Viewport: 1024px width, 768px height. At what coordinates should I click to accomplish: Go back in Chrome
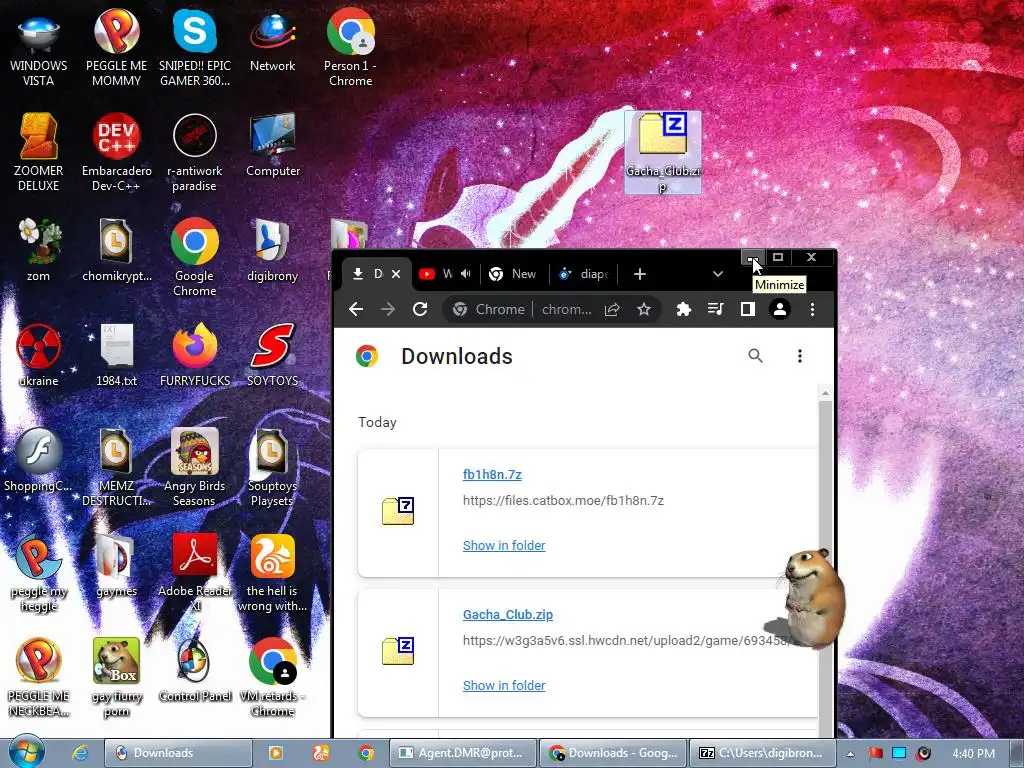click(356, 309)
